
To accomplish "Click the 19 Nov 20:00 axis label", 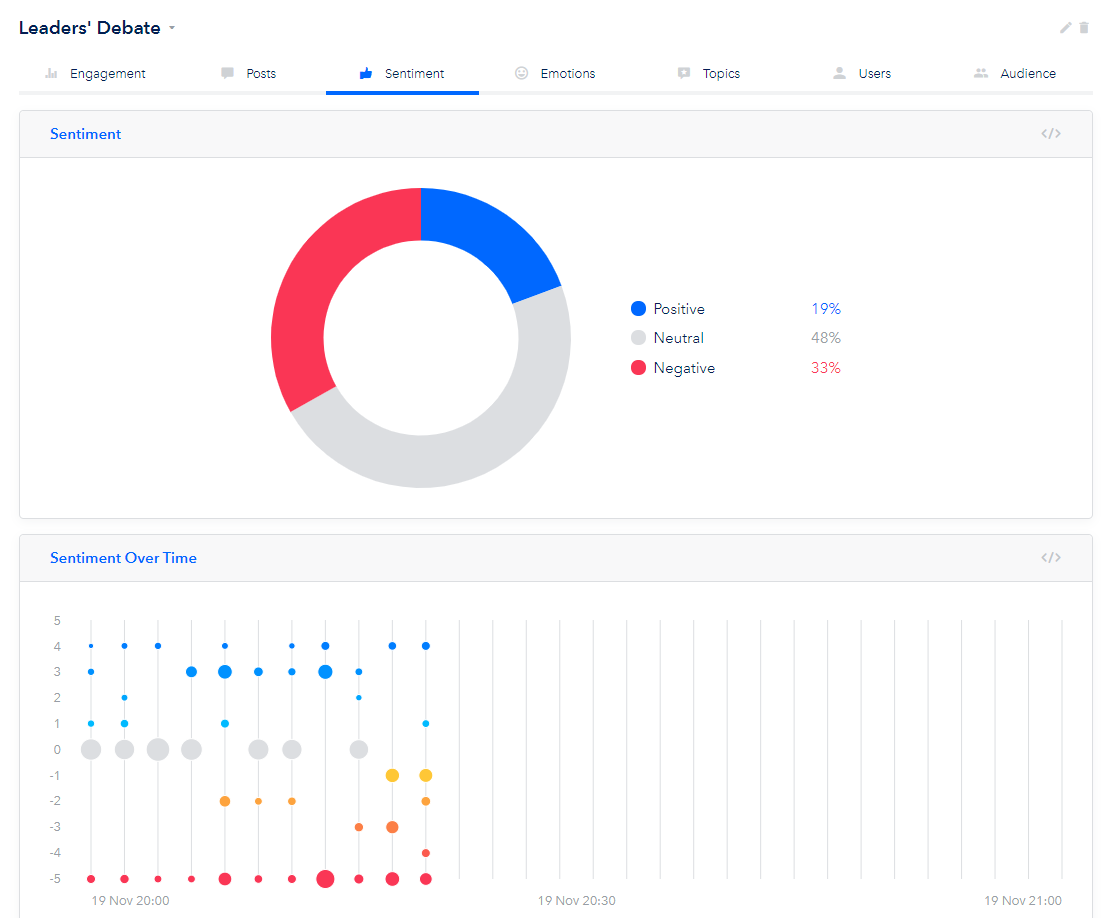I will click(130, 900).
